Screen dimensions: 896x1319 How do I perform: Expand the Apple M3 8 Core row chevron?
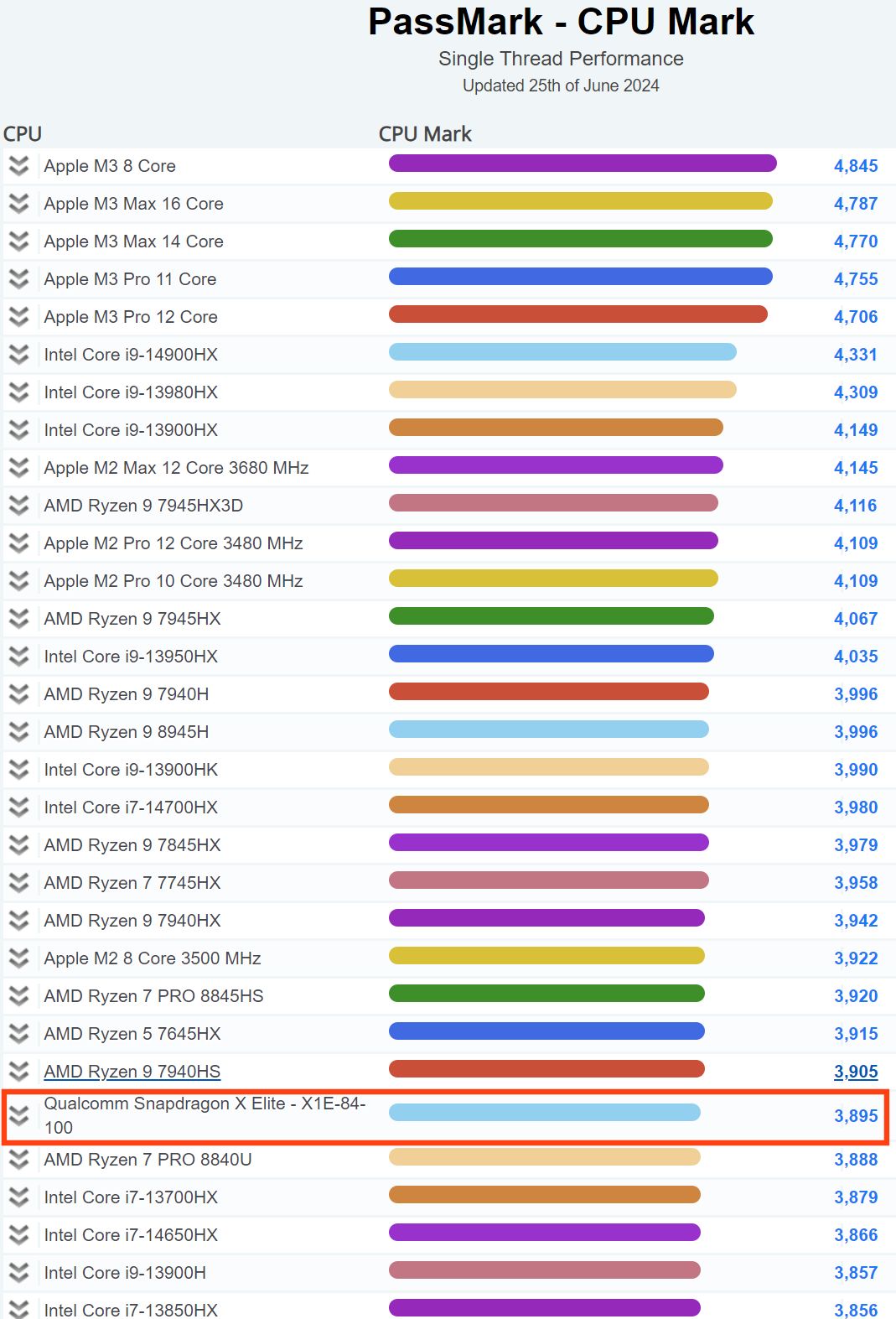(x=18, y=166)
